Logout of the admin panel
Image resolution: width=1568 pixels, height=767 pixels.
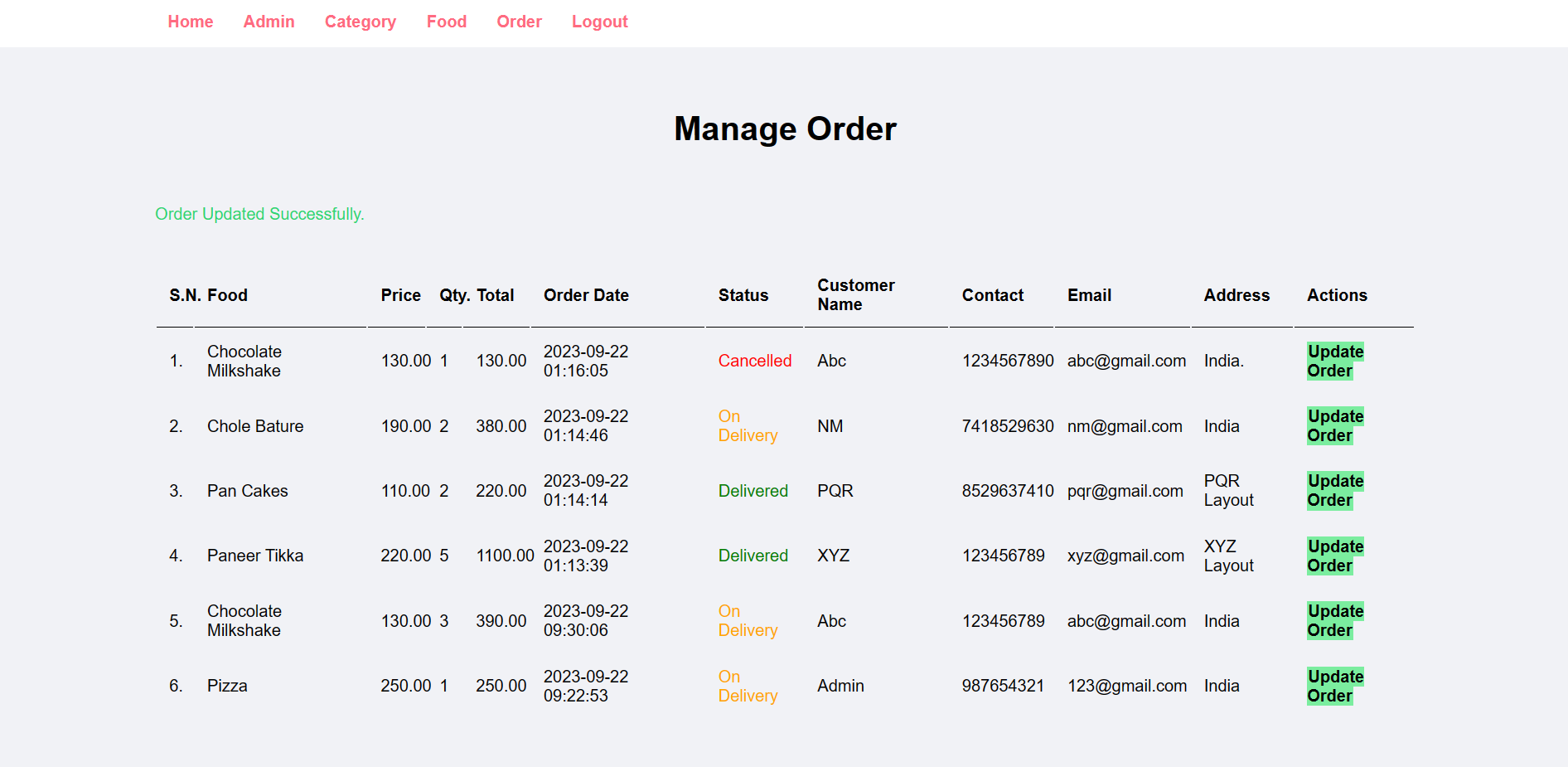[x=599, y=22]
